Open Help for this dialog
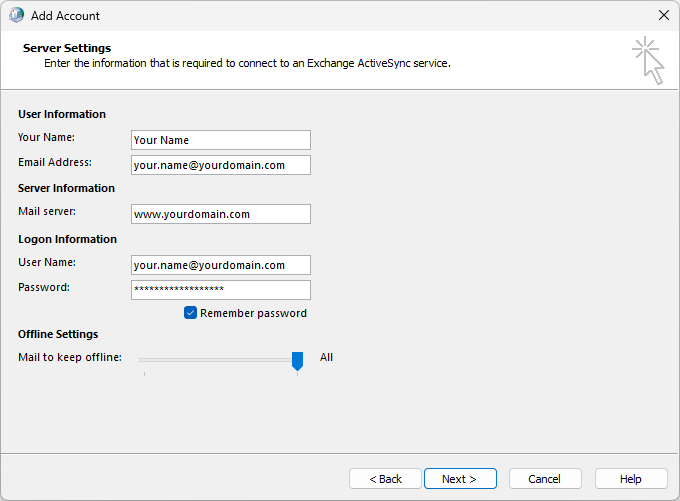The image size is (680, 501). [x=631, y=479]
